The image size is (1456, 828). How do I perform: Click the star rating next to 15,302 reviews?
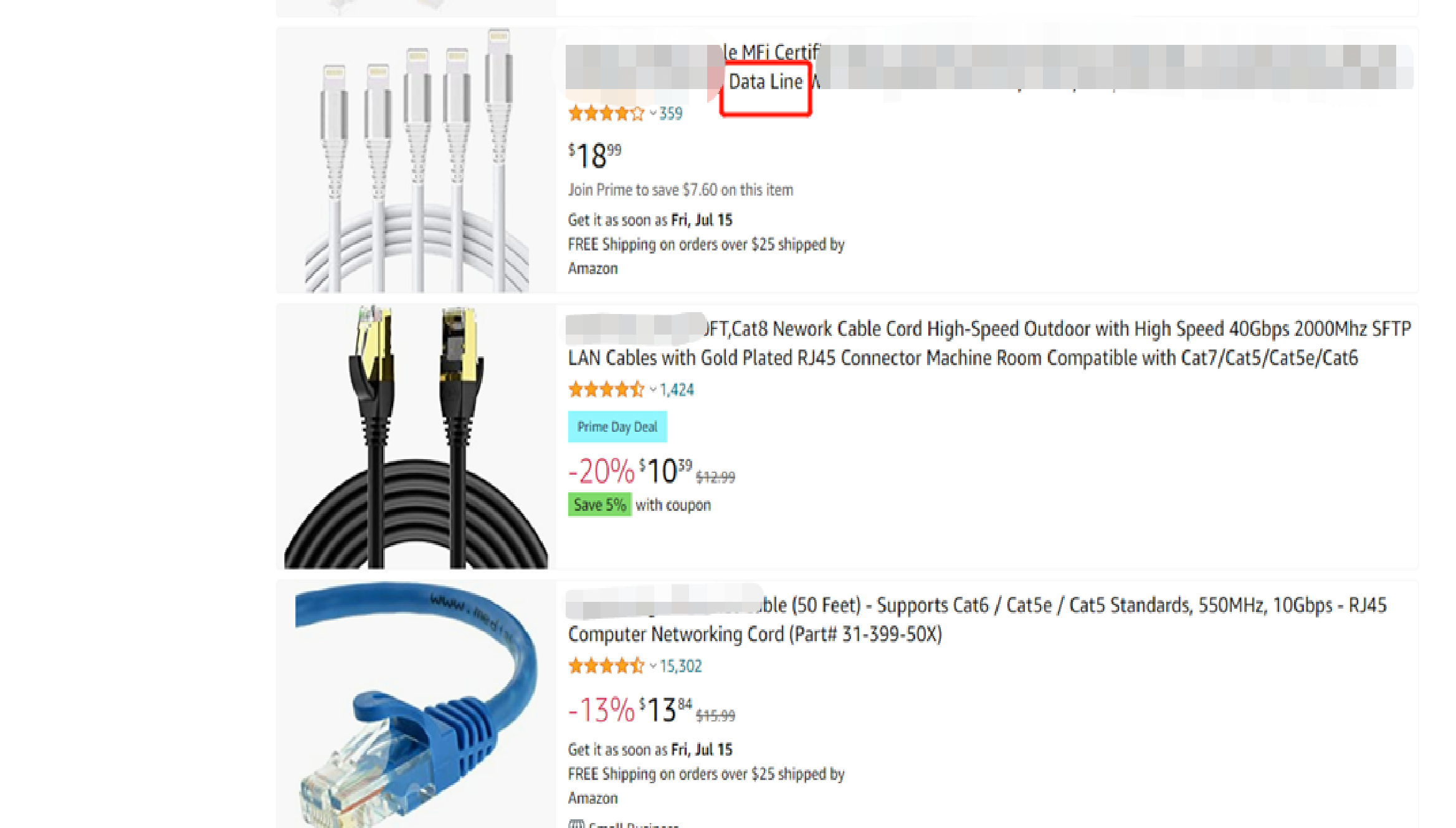[x=606, y=666]
